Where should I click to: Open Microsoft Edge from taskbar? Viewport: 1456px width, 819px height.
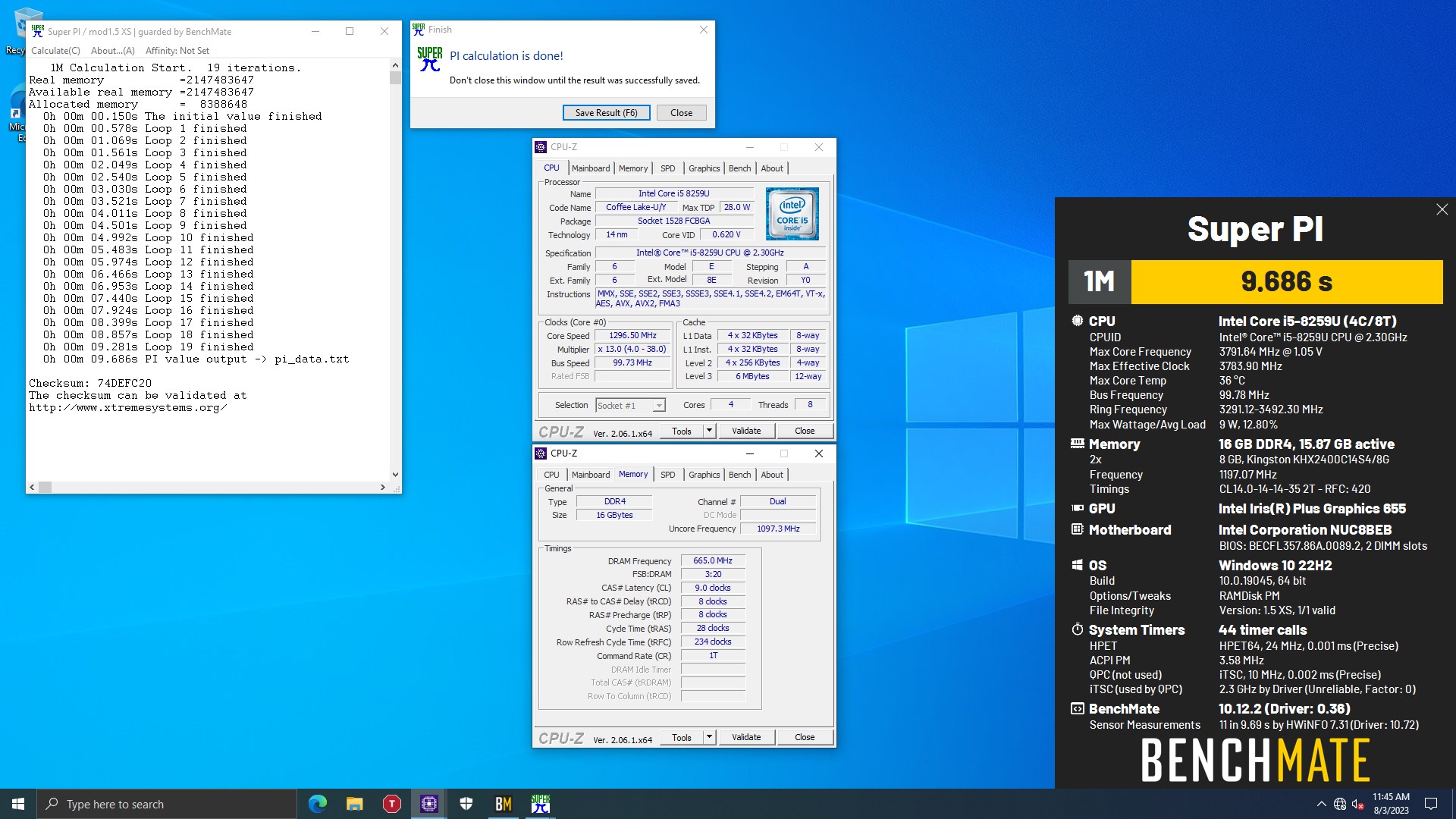[x=317, y=804]
